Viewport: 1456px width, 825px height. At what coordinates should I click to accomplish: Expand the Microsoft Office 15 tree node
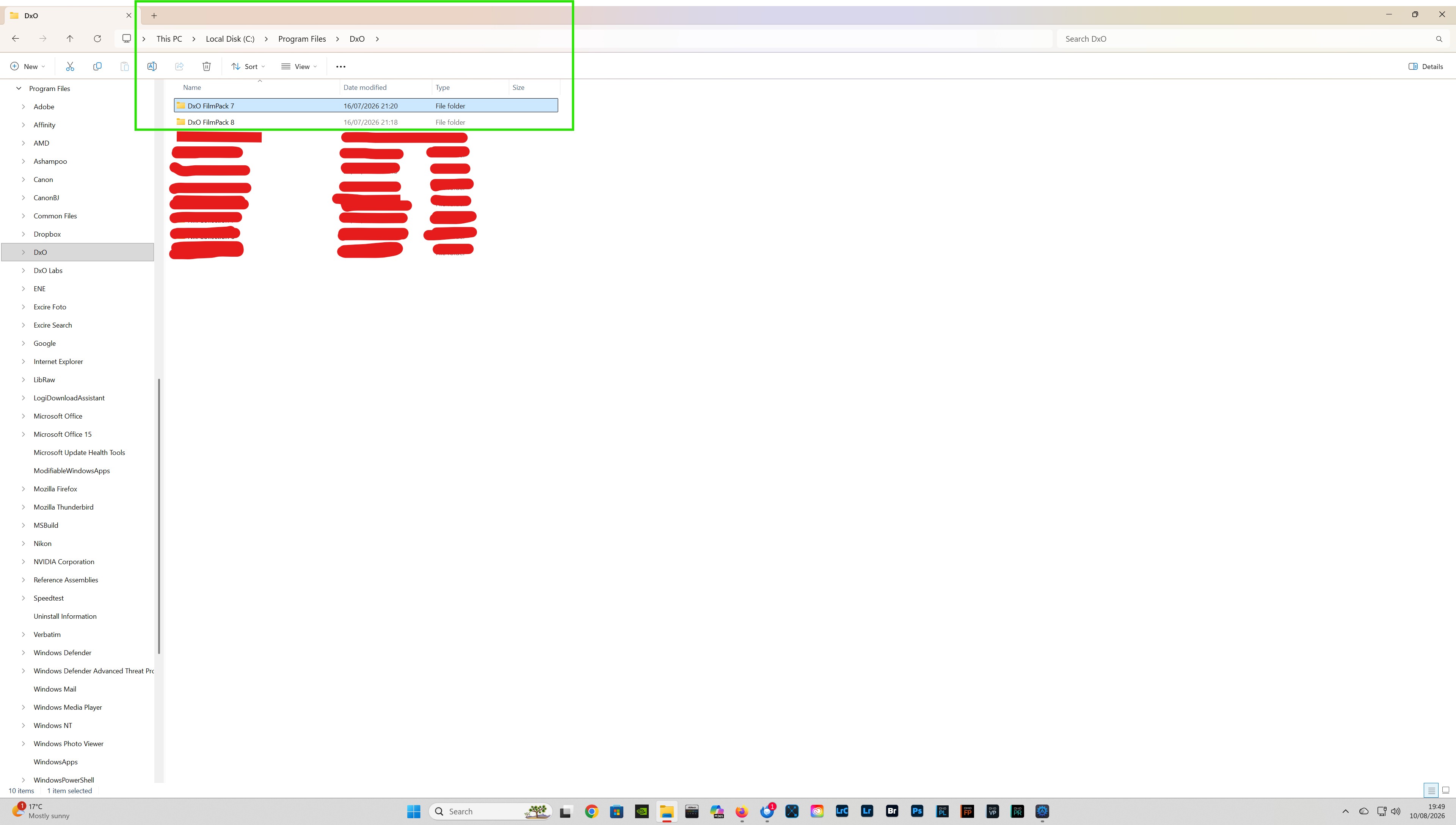(x=23, y=434)
